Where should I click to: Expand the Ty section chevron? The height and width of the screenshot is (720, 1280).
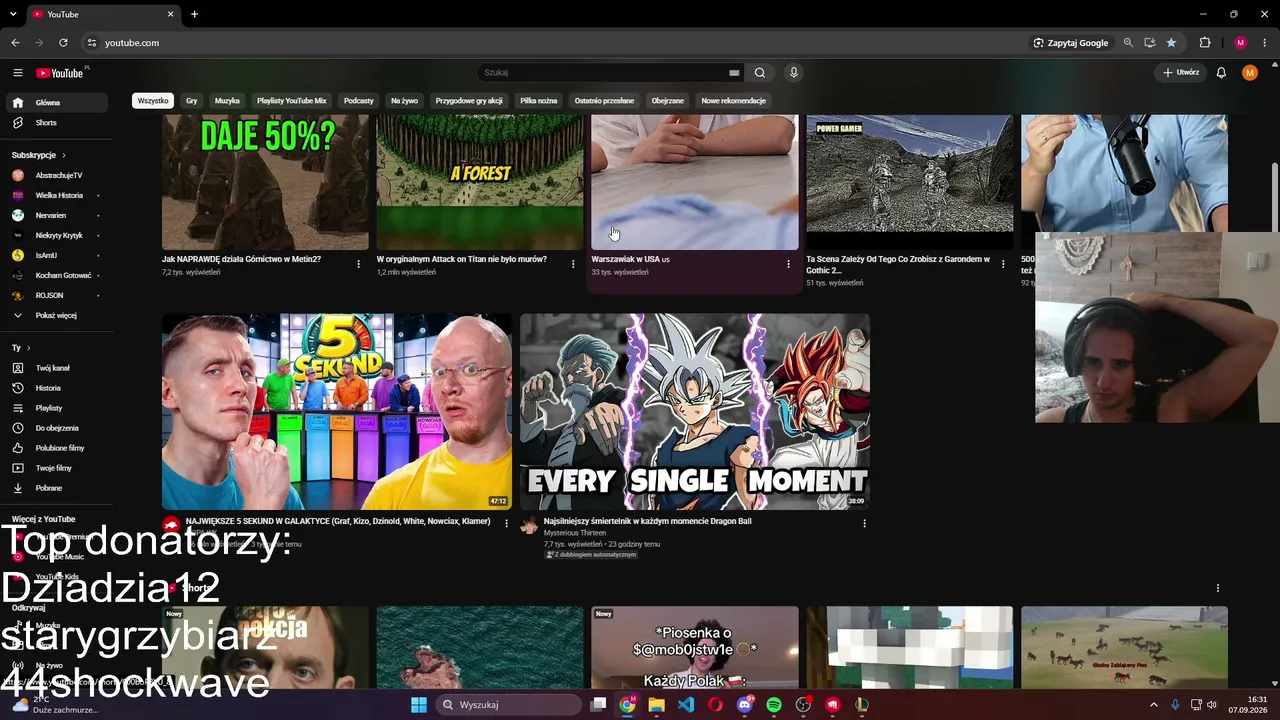(29, 348)
